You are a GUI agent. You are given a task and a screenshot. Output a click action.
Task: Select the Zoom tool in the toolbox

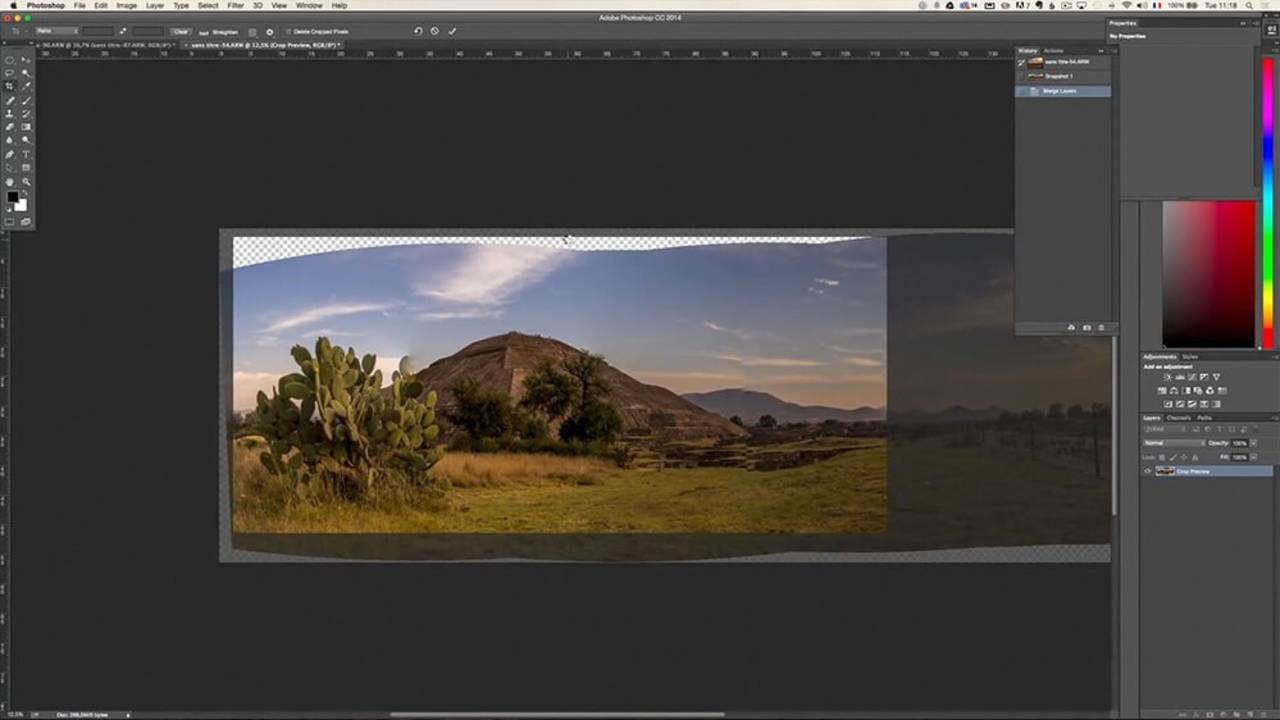(26, 181)
